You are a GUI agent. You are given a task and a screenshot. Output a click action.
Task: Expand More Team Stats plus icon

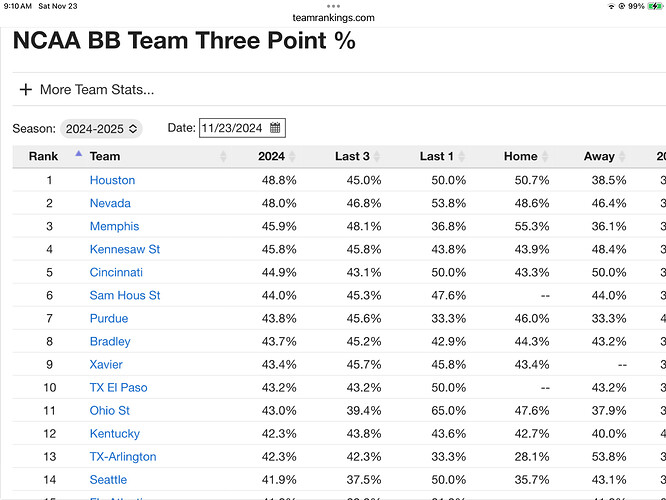(25, 90)
